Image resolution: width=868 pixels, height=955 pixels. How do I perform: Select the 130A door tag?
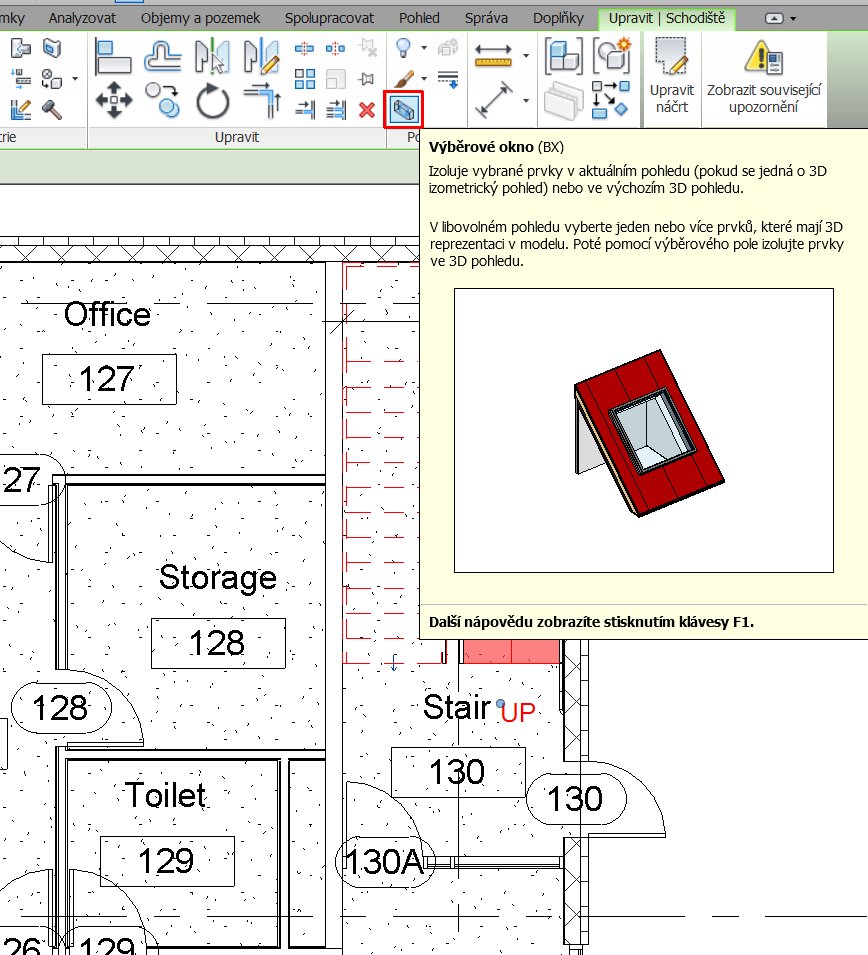[384, 861]
